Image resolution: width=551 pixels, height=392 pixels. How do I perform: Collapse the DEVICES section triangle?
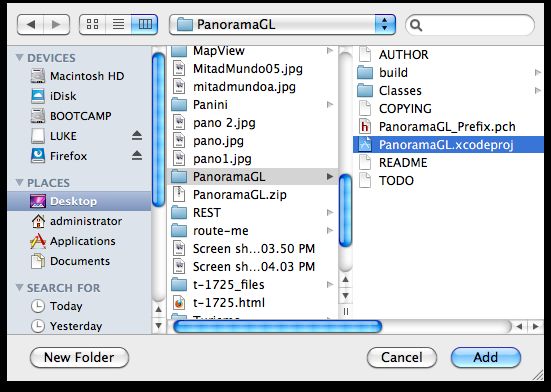20,57
